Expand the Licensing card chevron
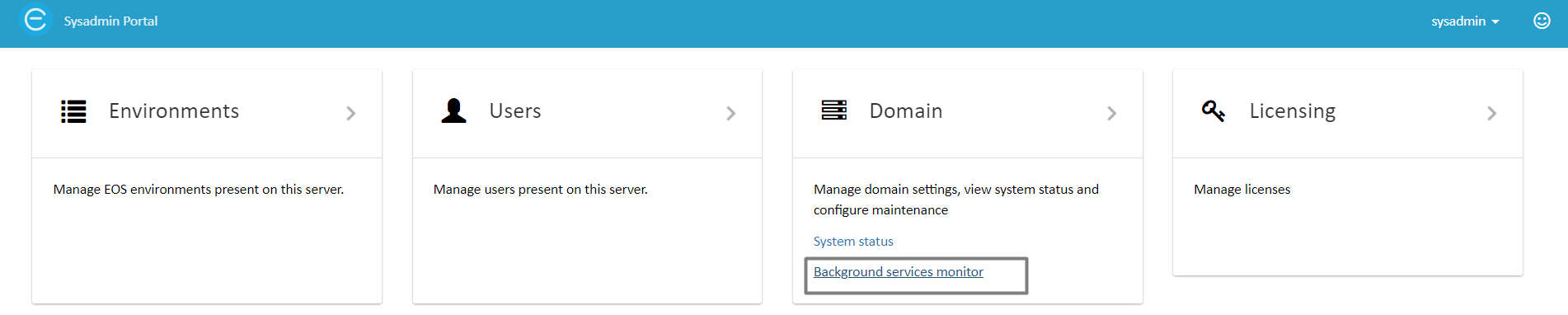This screenshot has width=1568, height=315. 1491,113
